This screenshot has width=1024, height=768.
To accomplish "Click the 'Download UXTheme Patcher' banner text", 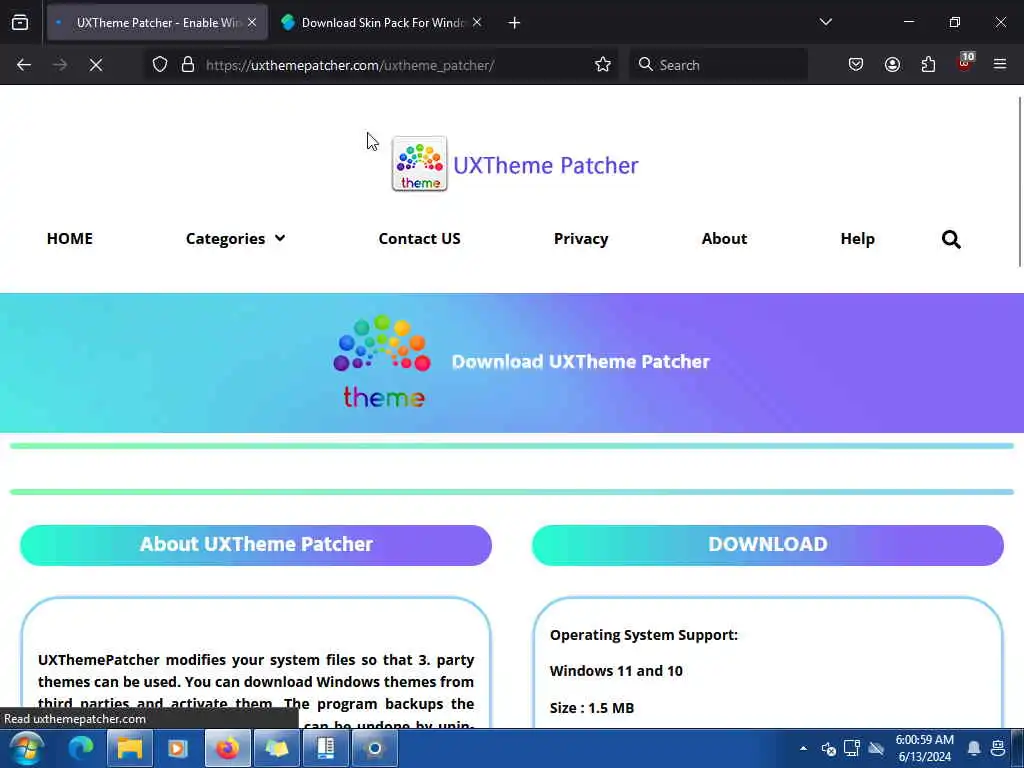I will [581, 362].
